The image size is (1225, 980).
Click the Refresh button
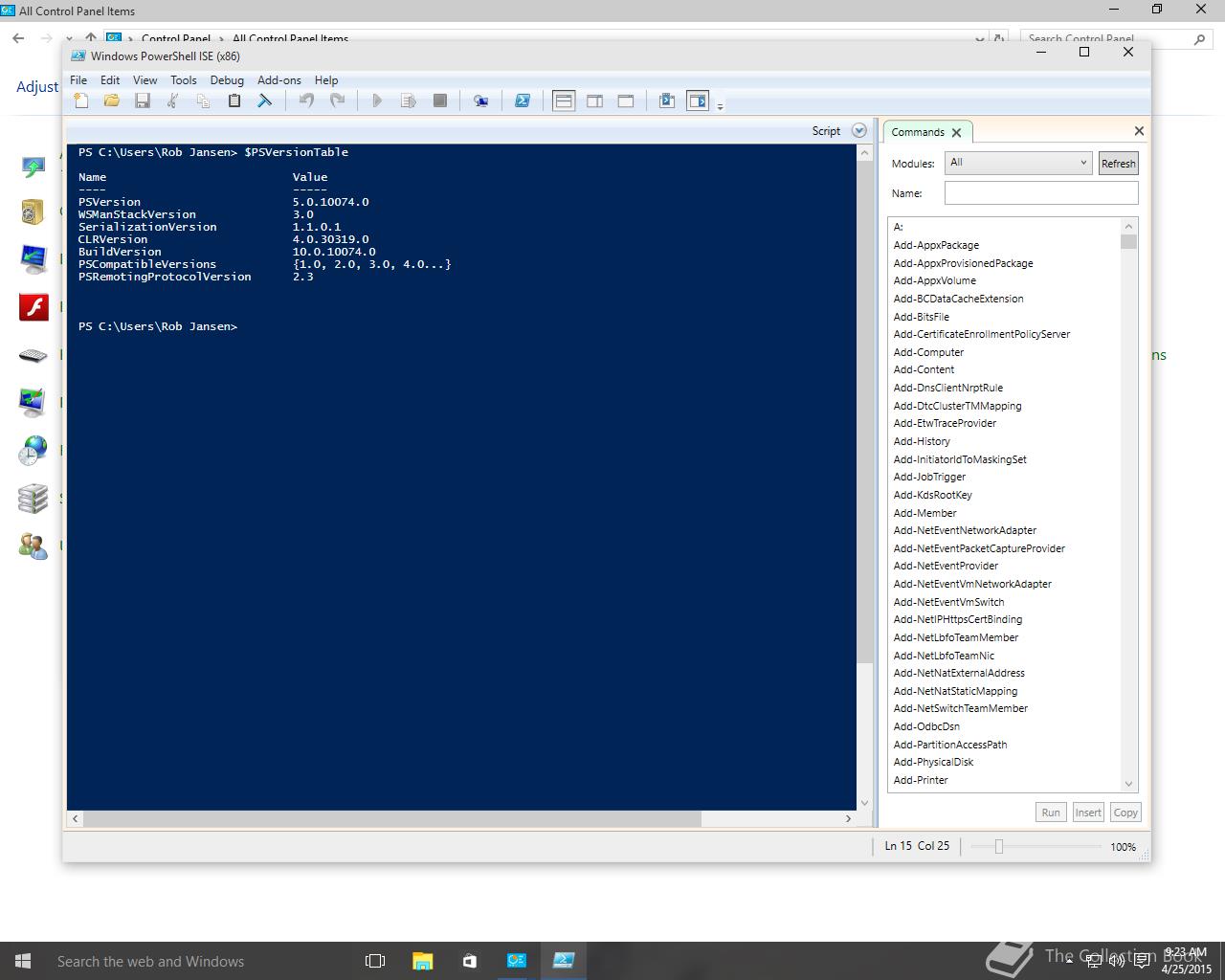[x=1118, y=164]
